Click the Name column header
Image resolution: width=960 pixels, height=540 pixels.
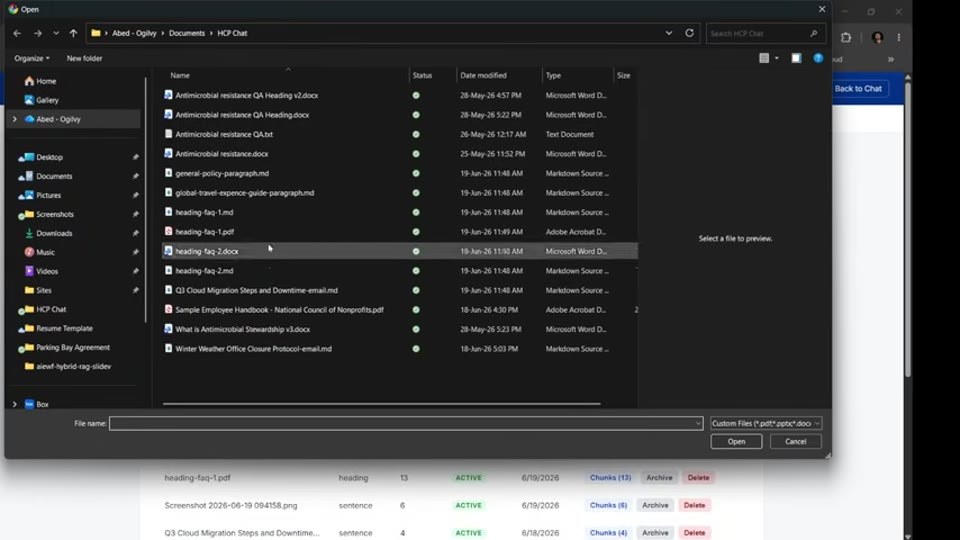[180, 75]
